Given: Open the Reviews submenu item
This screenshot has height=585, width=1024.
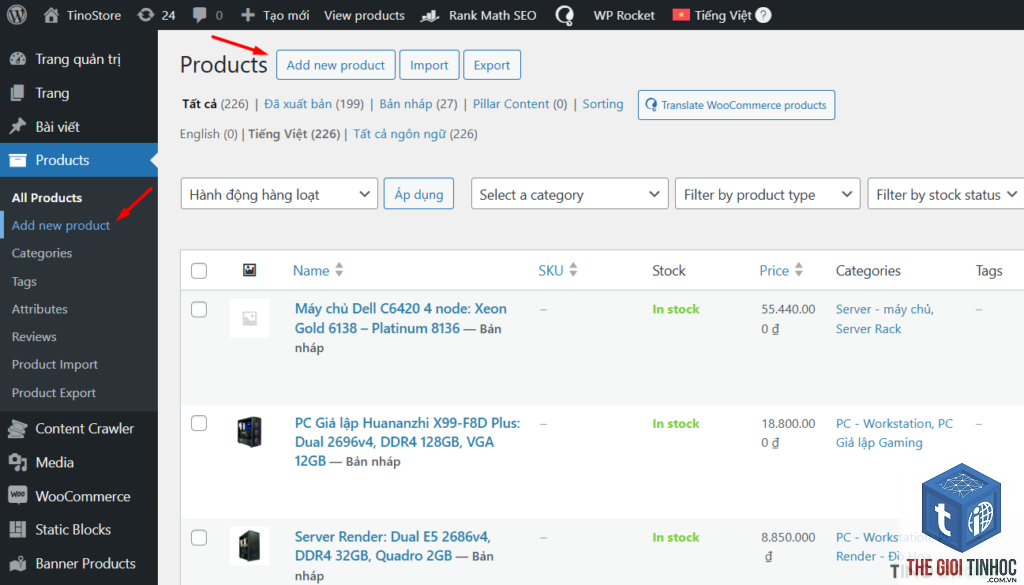Looking at the screenshot, I should pos(34,337).
